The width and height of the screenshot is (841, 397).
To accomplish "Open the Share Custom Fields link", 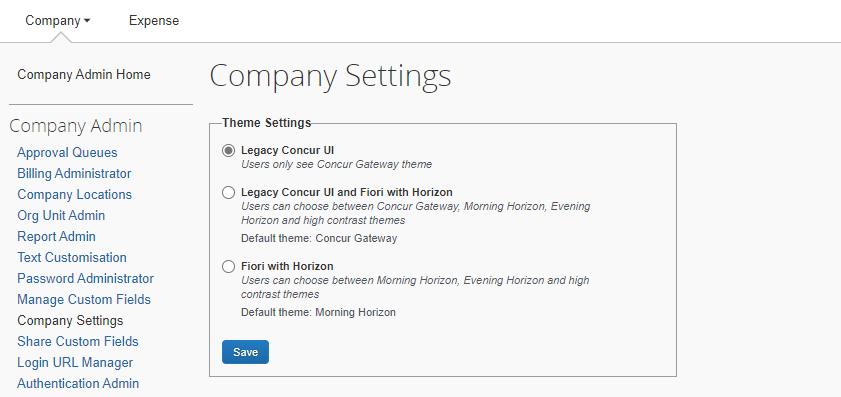I will 78,341.
